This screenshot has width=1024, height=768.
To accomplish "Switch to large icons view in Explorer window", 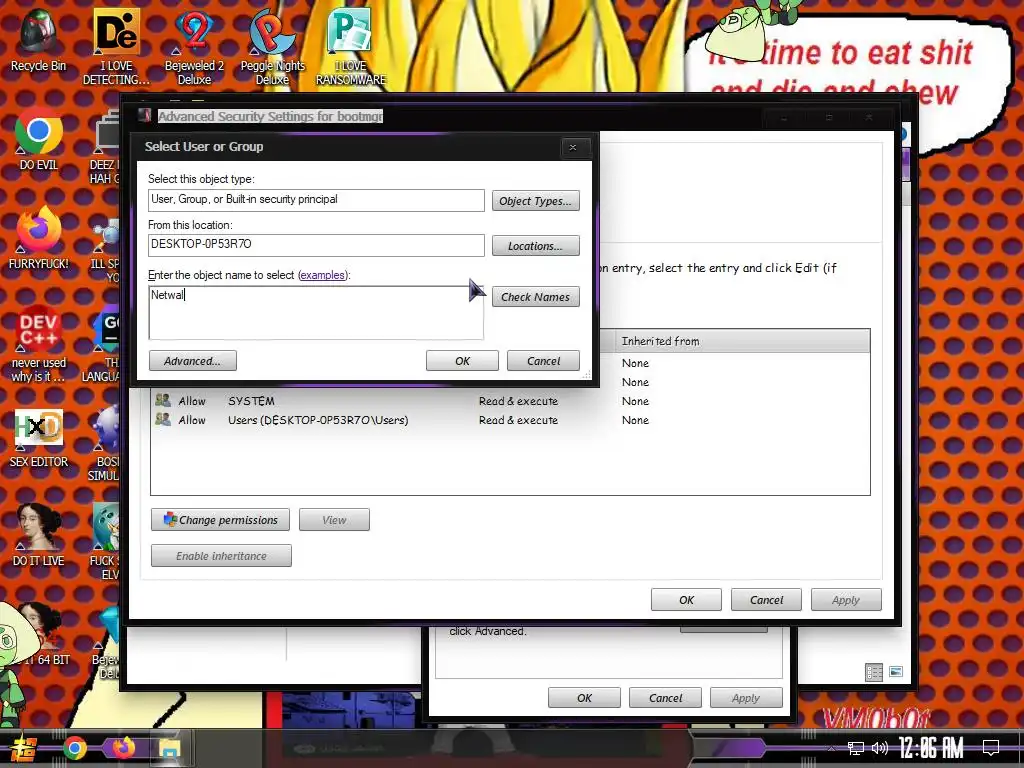I will tap(896, 671).
